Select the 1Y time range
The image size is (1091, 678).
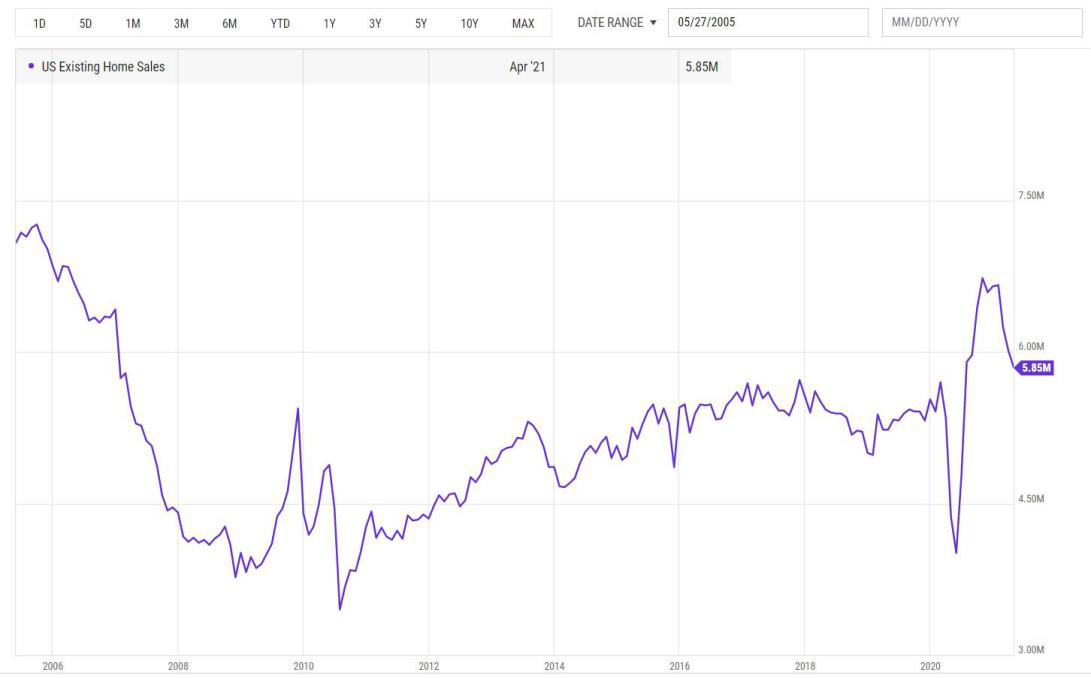pos(330,24)
